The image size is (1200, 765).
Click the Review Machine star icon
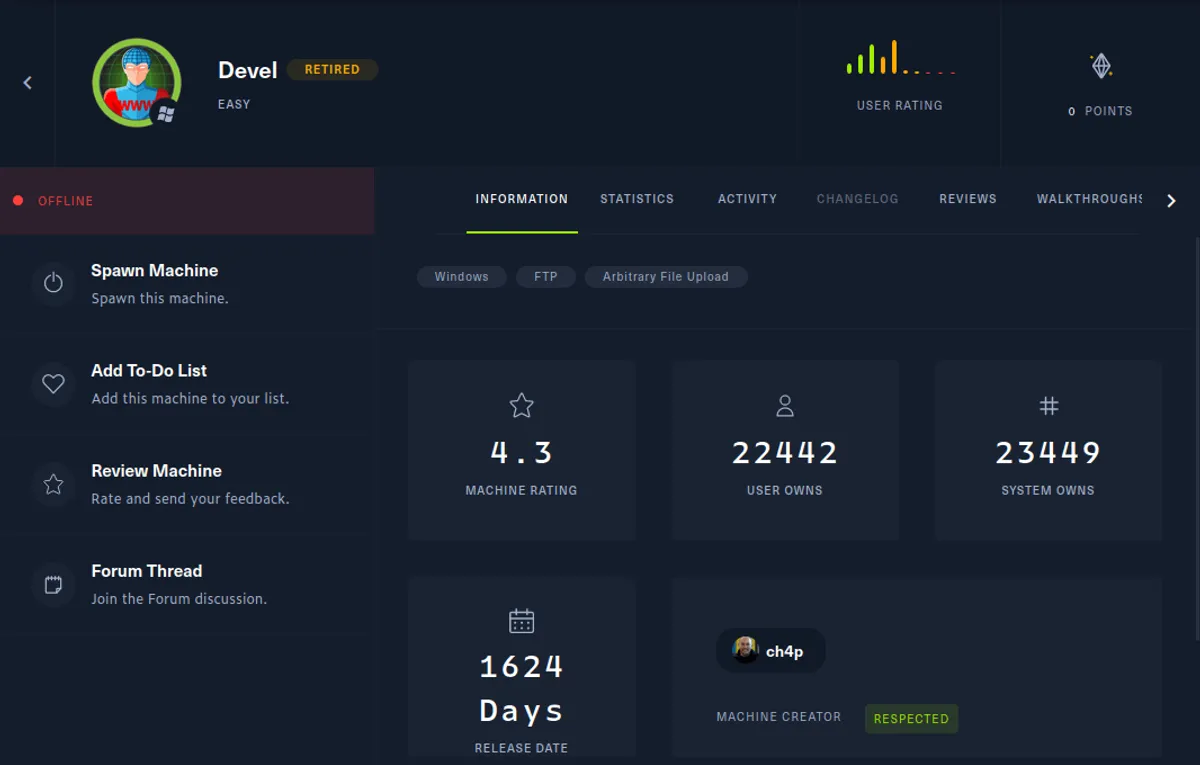(x=53, y=484)
